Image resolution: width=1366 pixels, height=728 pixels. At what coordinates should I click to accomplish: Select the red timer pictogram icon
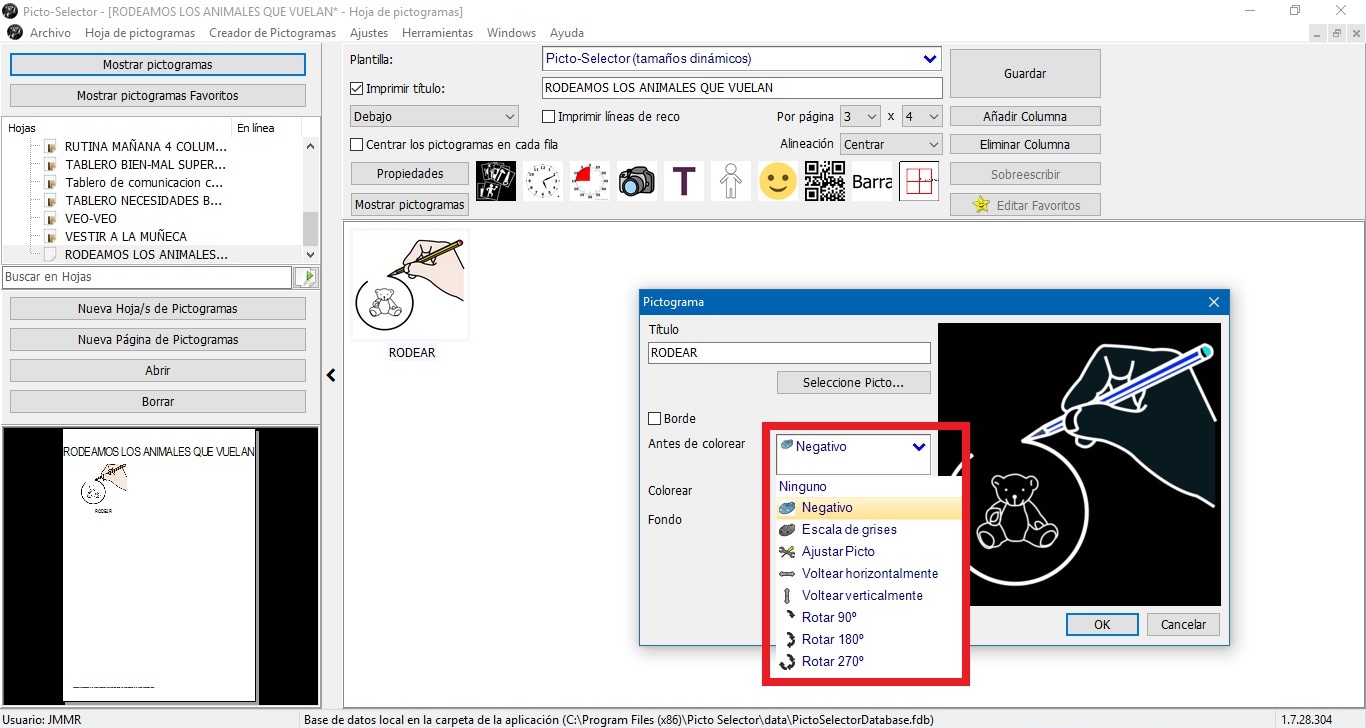590,181
